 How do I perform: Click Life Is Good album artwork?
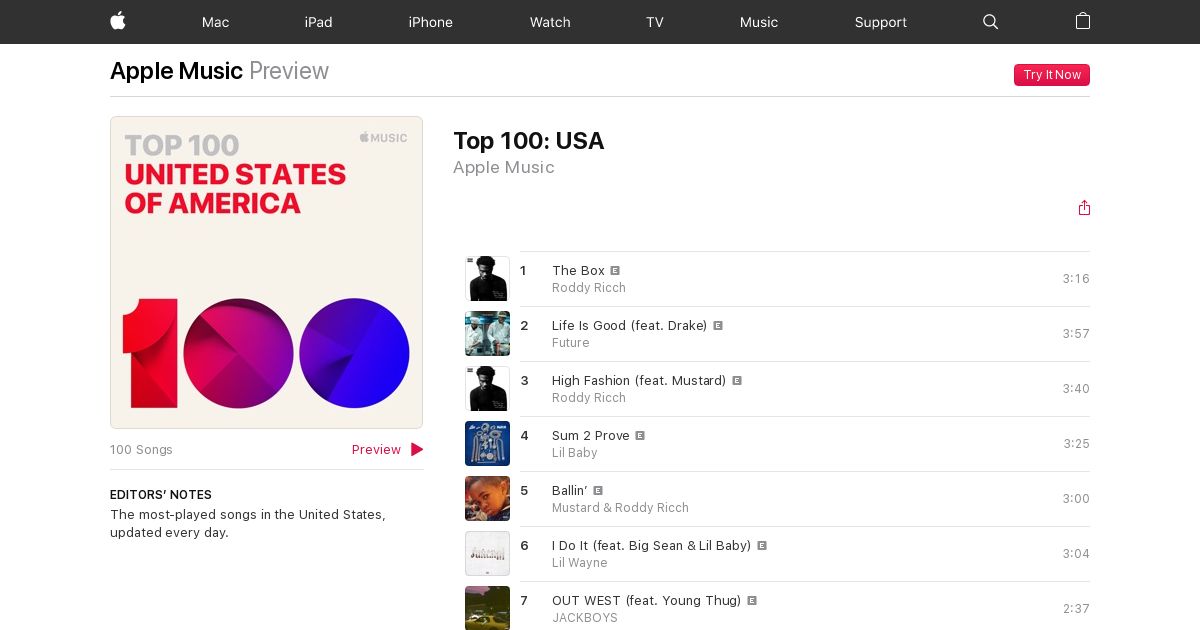487,334
